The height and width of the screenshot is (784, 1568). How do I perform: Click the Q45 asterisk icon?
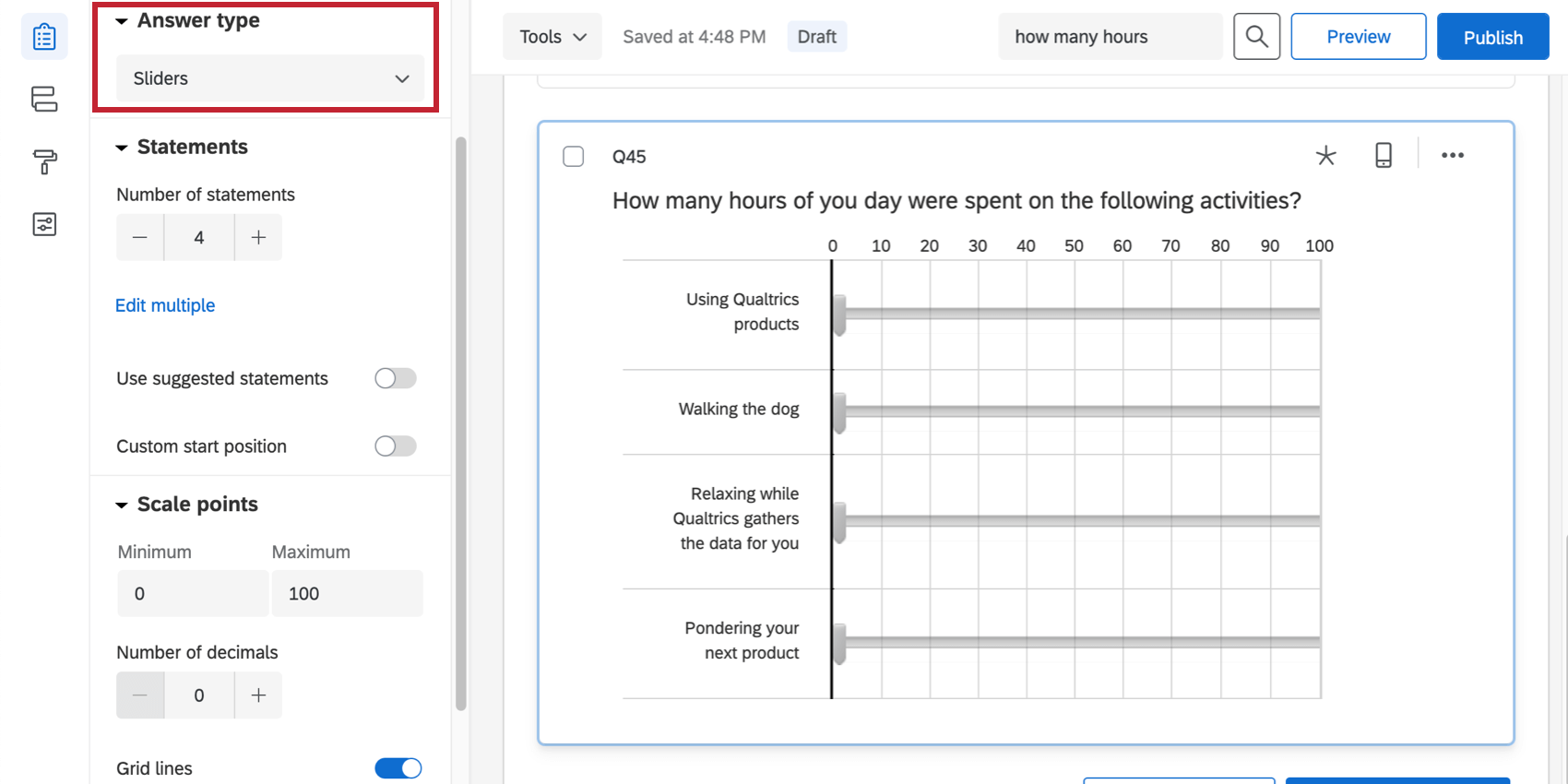click(x=1325, y=155)
